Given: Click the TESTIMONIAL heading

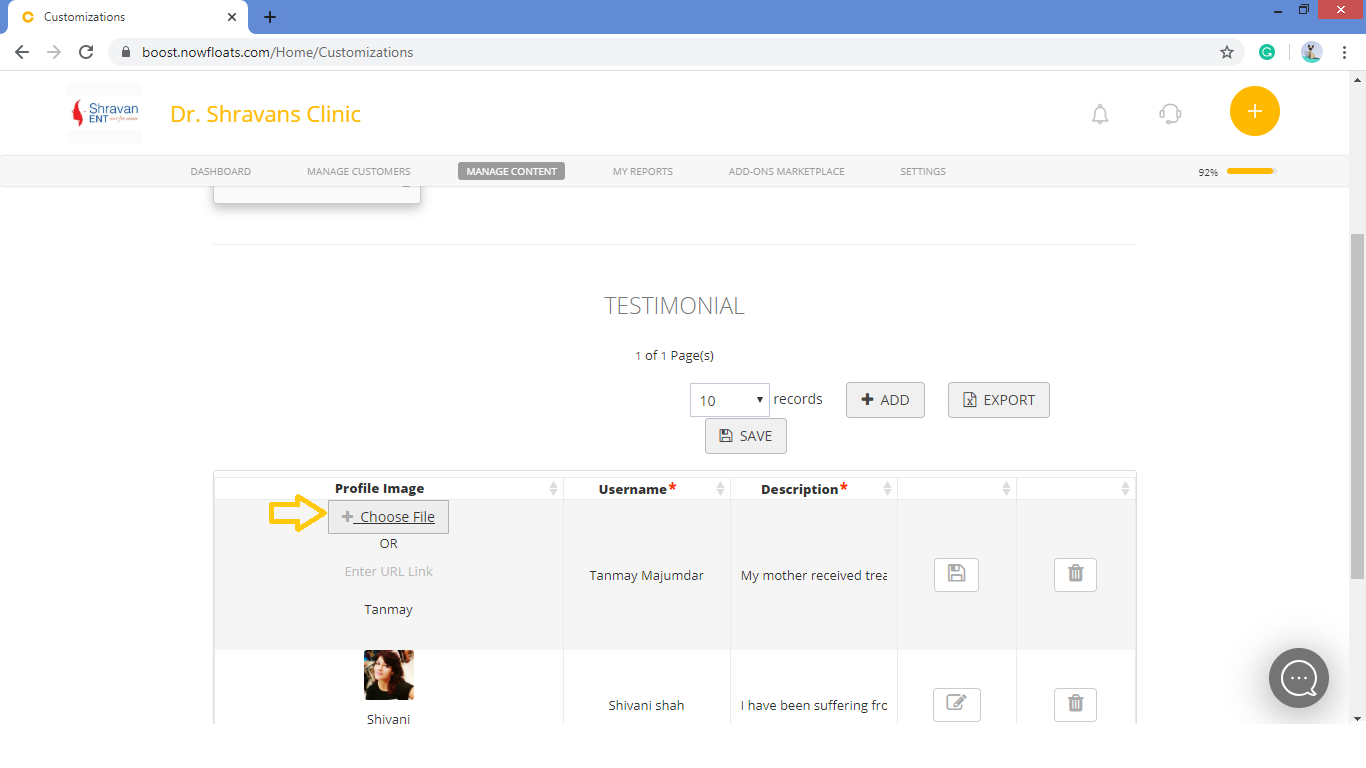Looking at the screenshot, I should 675,306.
